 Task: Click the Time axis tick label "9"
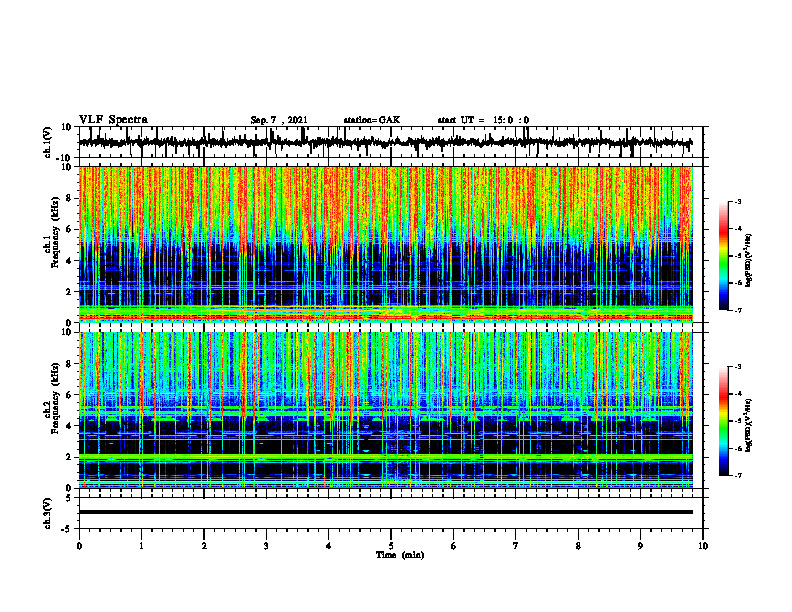tap(640, 546)
